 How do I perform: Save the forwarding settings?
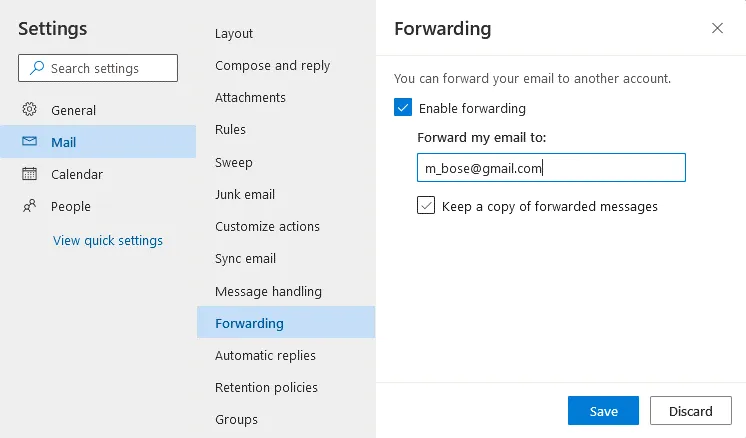point(603,411)
